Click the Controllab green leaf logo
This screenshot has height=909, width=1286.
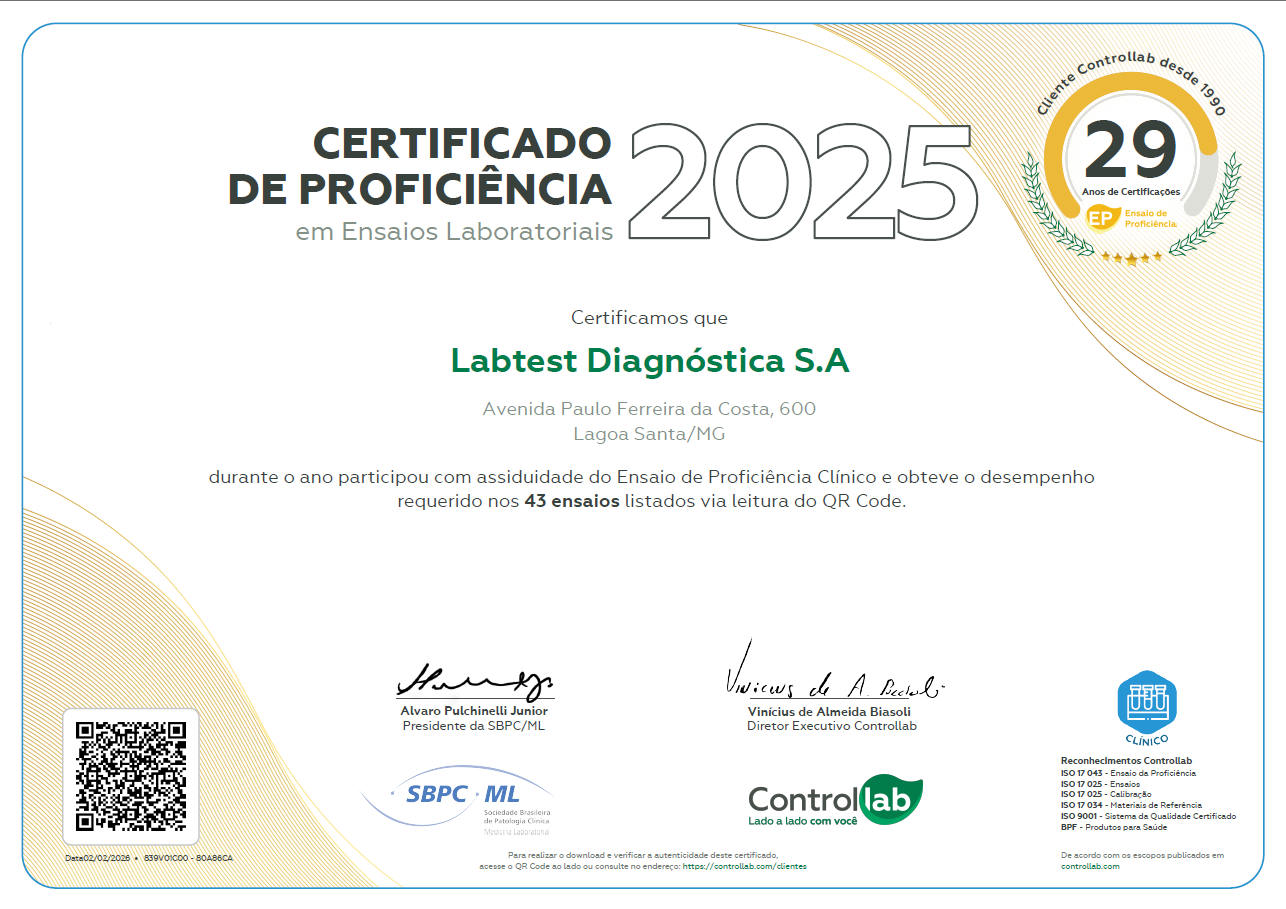click(835, 799)
